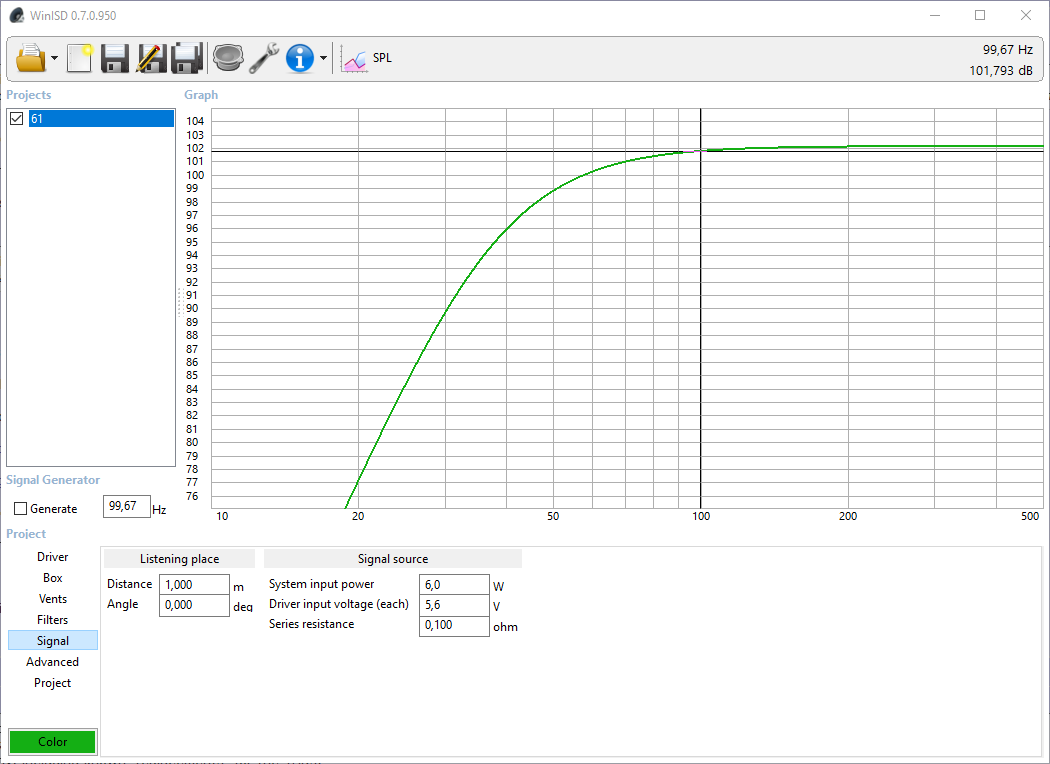Click the Listening place header
This screenshot has width=1050, height=764.
[179, 559]
